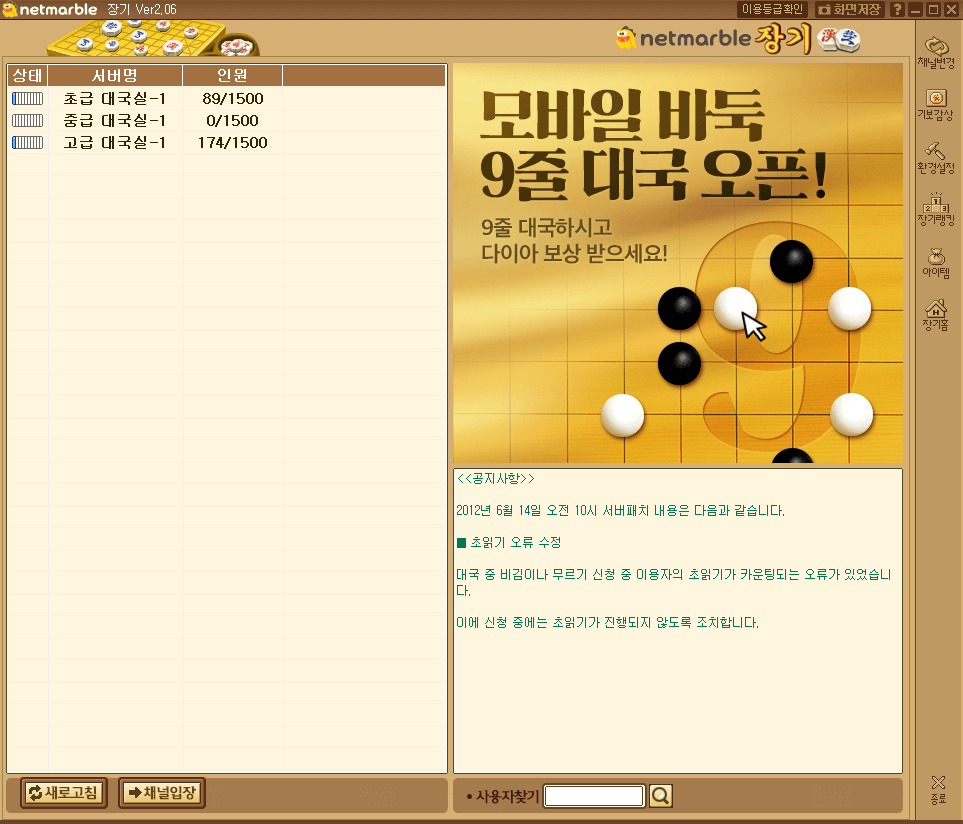Click the user search magnifier icon
The height and width of the screenshot is (824, 963).
pyautogui.click(x=660, y=796)
